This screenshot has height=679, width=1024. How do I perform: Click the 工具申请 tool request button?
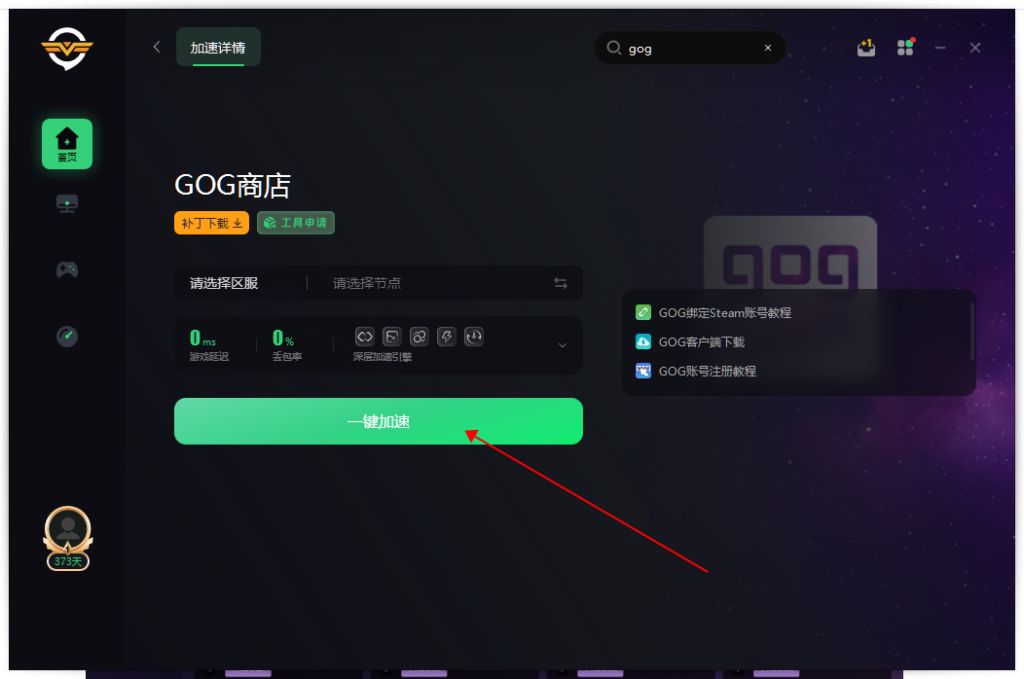tap(296, 223)
